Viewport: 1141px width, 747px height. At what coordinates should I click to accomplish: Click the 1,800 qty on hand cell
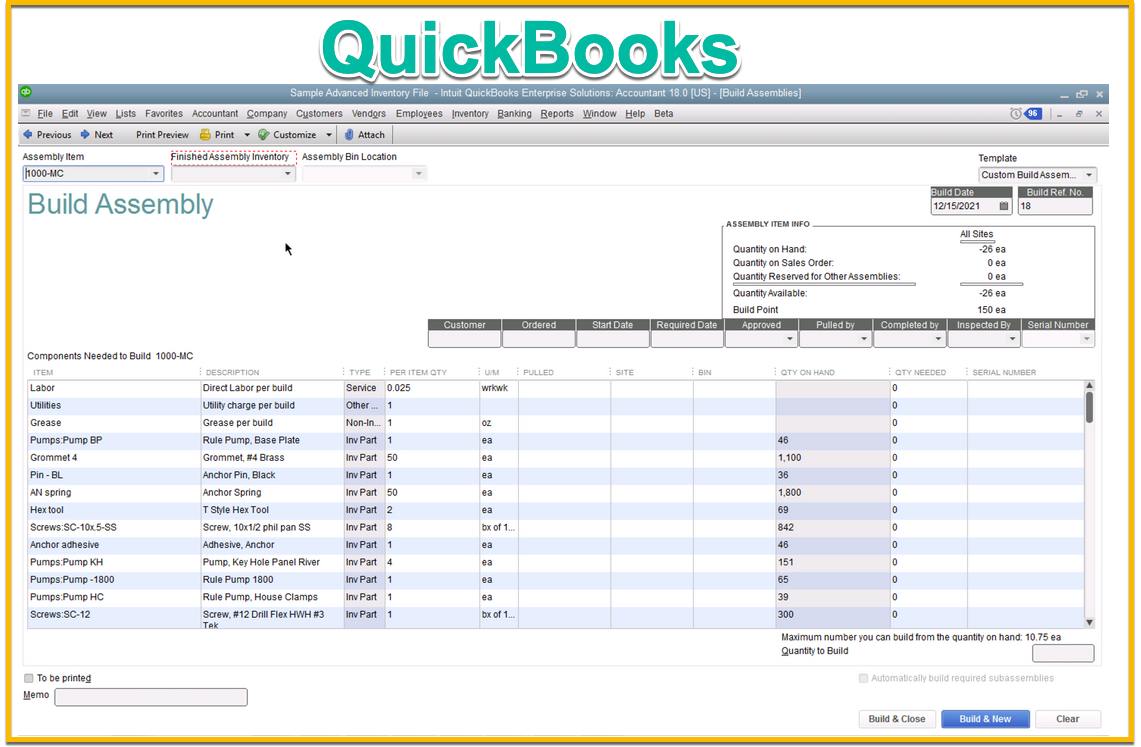832,492
